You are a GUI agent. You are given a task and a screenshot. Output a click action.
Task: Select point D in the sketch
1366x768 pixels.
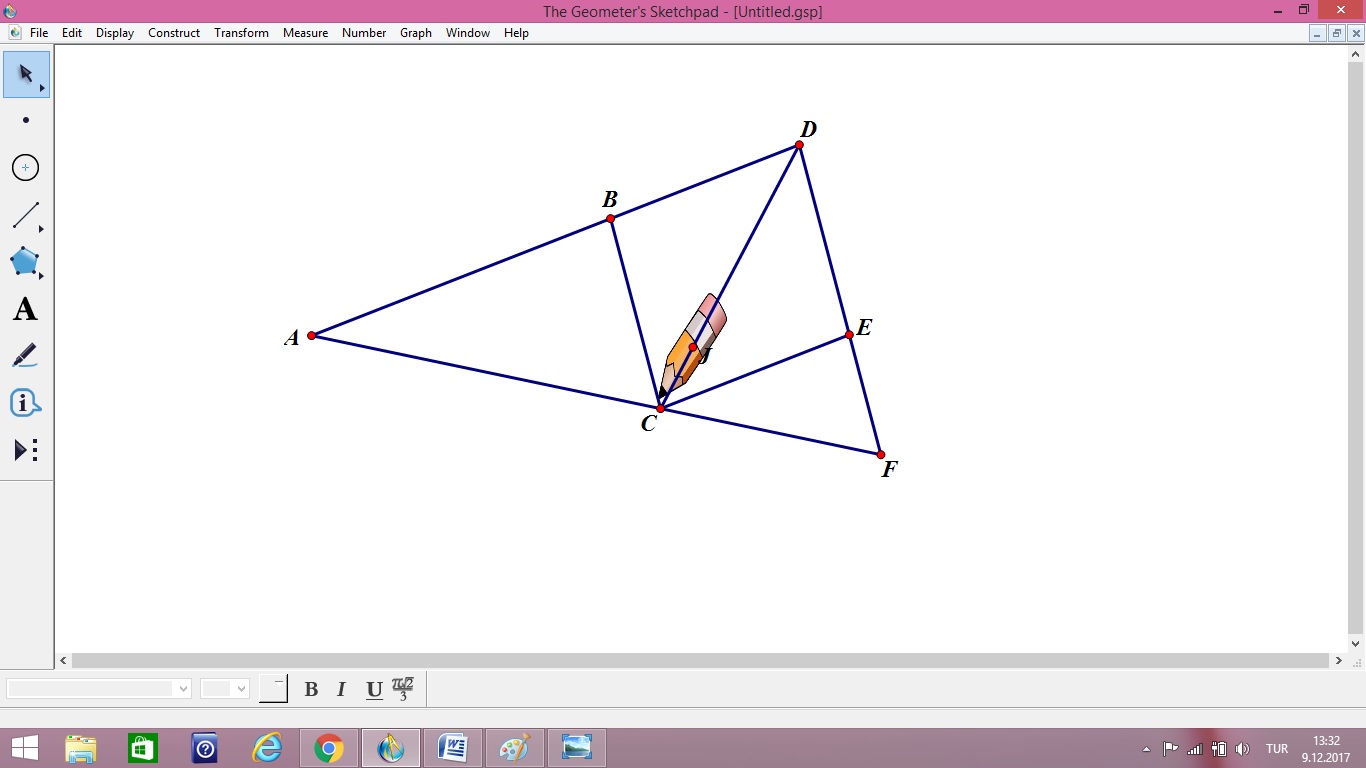798,145
